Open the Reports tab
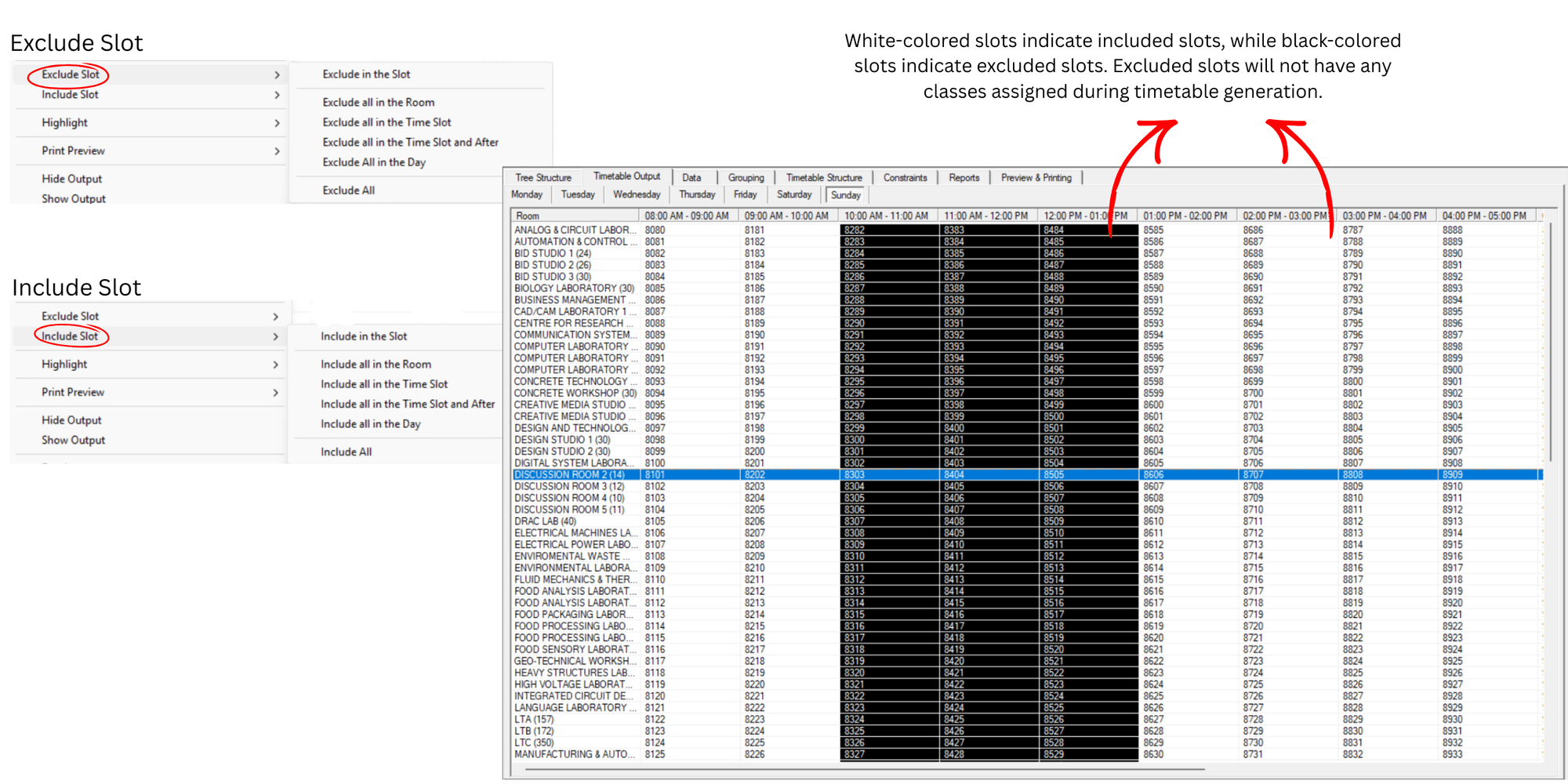 tap(964, 178)
